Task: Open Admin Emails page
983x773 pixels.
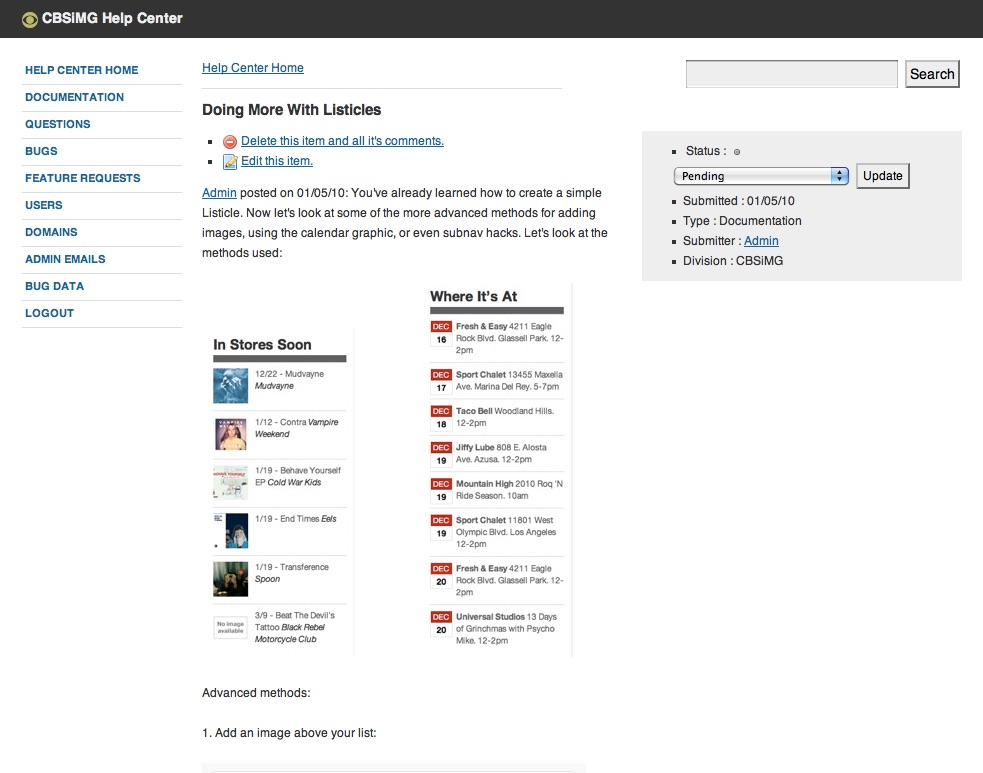Action: coord(65,259)
